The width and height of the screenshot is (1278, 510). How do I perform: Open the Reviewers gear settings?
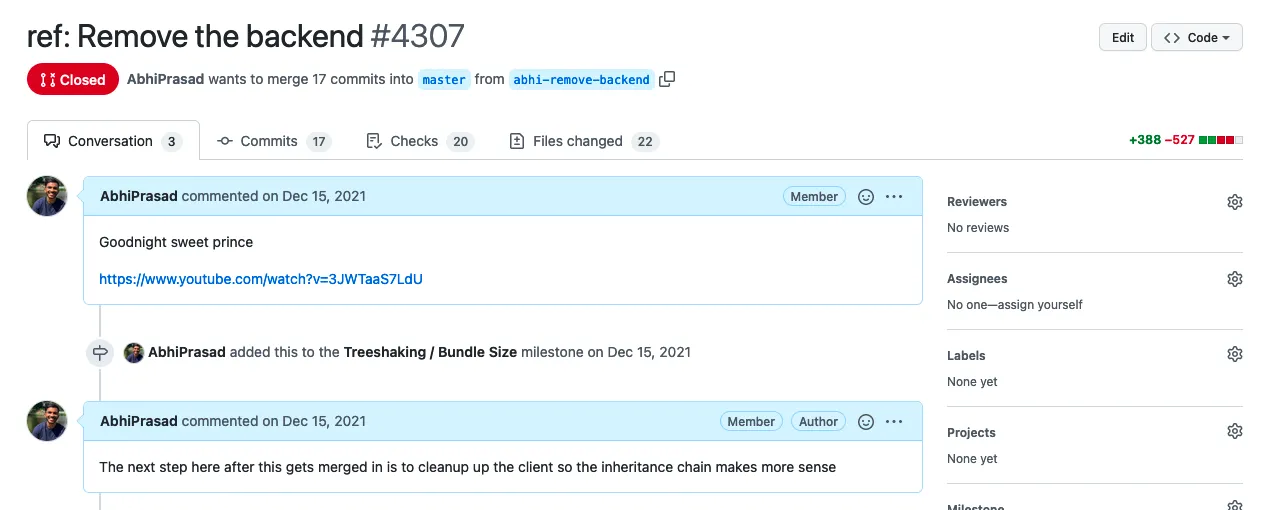[1234, 202]
